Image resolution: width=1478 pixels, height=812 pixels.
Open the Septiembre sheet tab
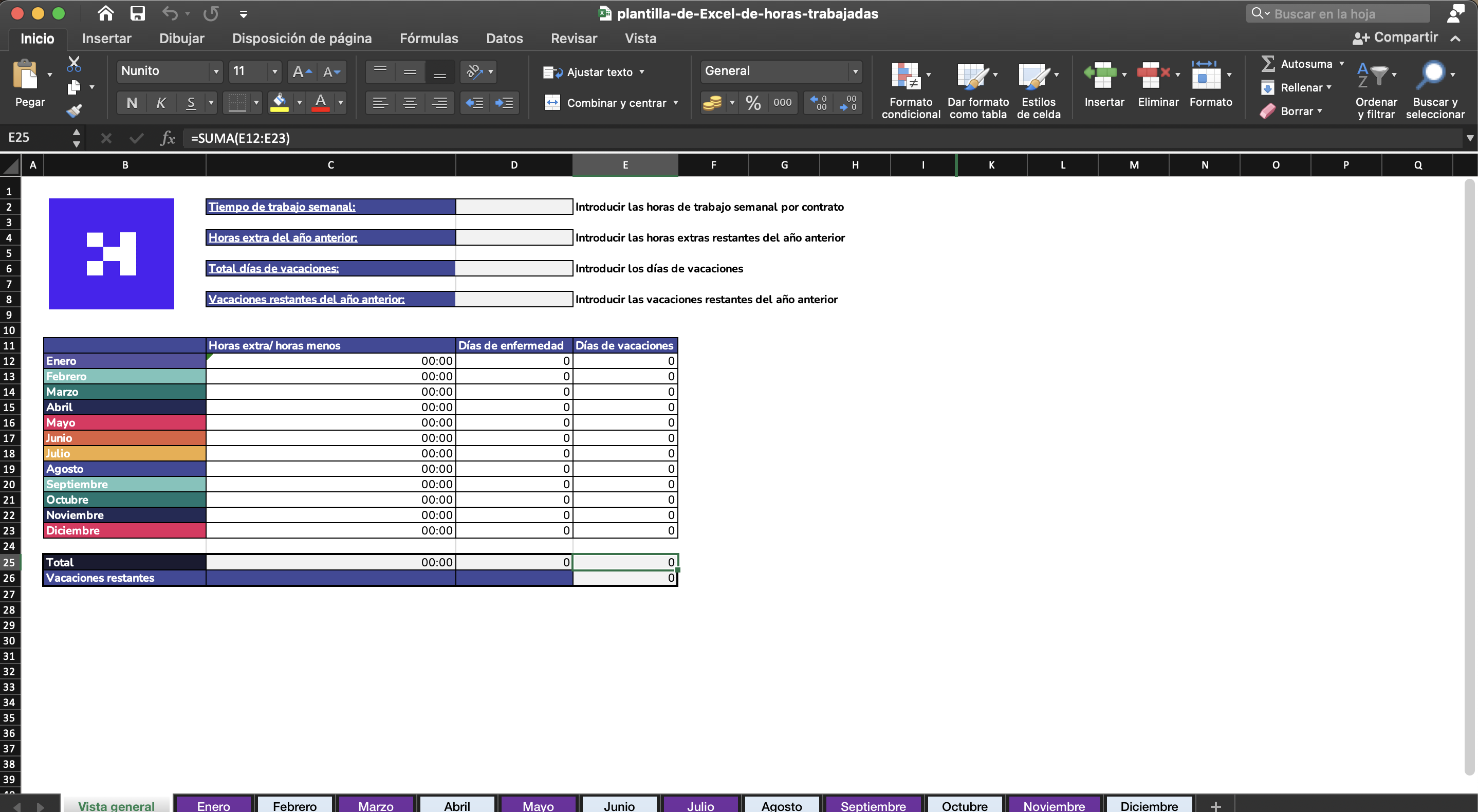tap(873, 805)
